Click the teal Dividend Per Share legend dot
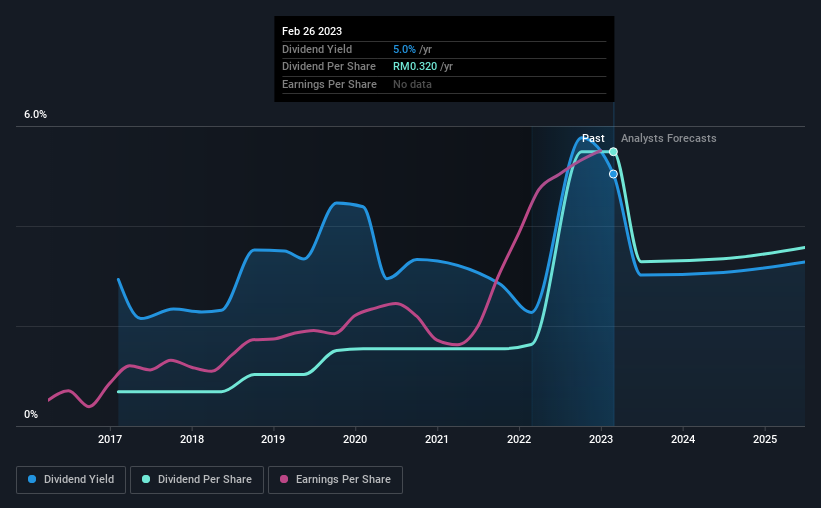This screenshot has height=508, width=821. point(146,479)
